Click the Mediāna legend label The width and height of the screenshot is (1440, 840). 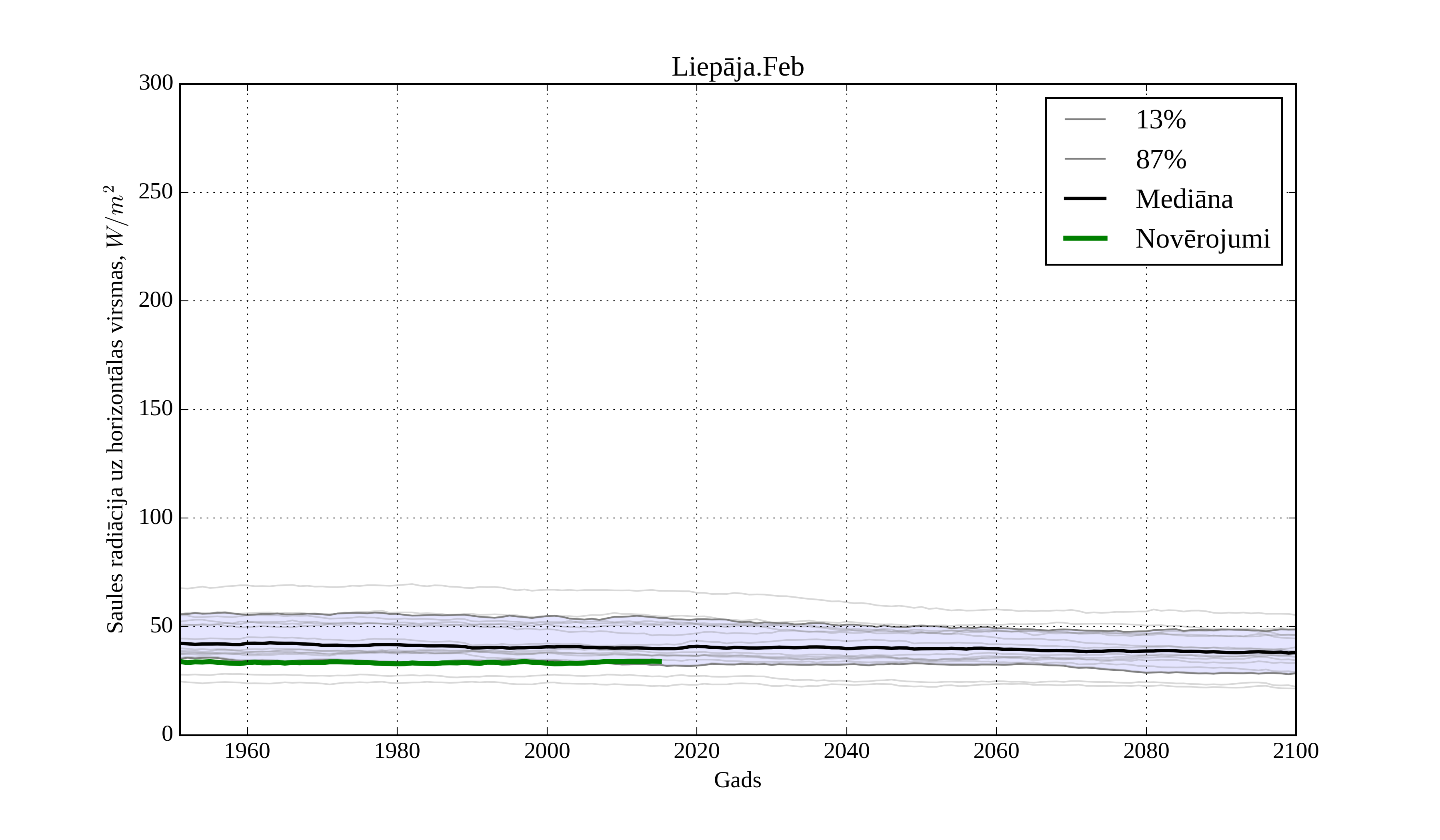point(1184,200)
